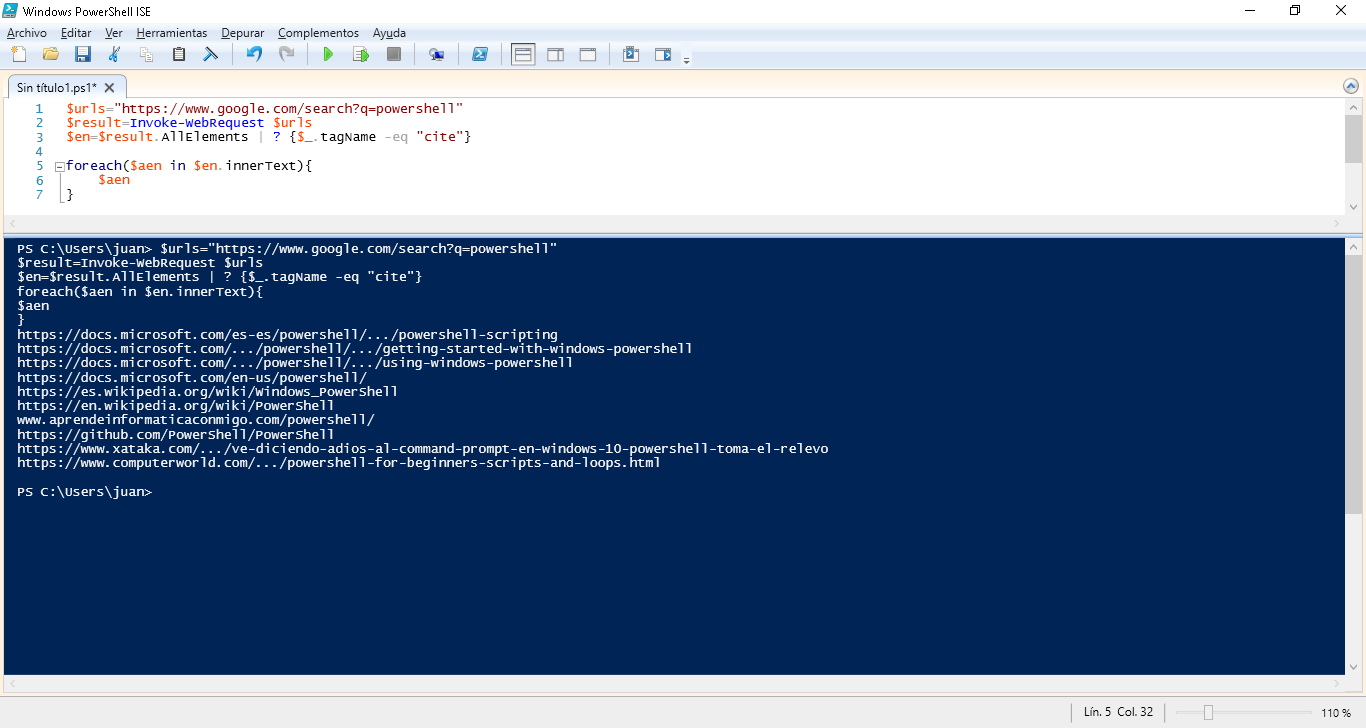The image size is (1366, 728).
Task: Start PowerShell.exe from blue console icon
Action: [480, 54]
